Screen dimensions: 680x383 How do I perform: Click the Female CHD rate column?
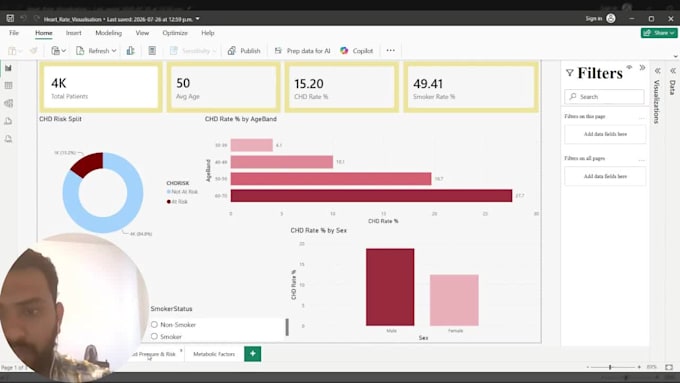point(454,300)
